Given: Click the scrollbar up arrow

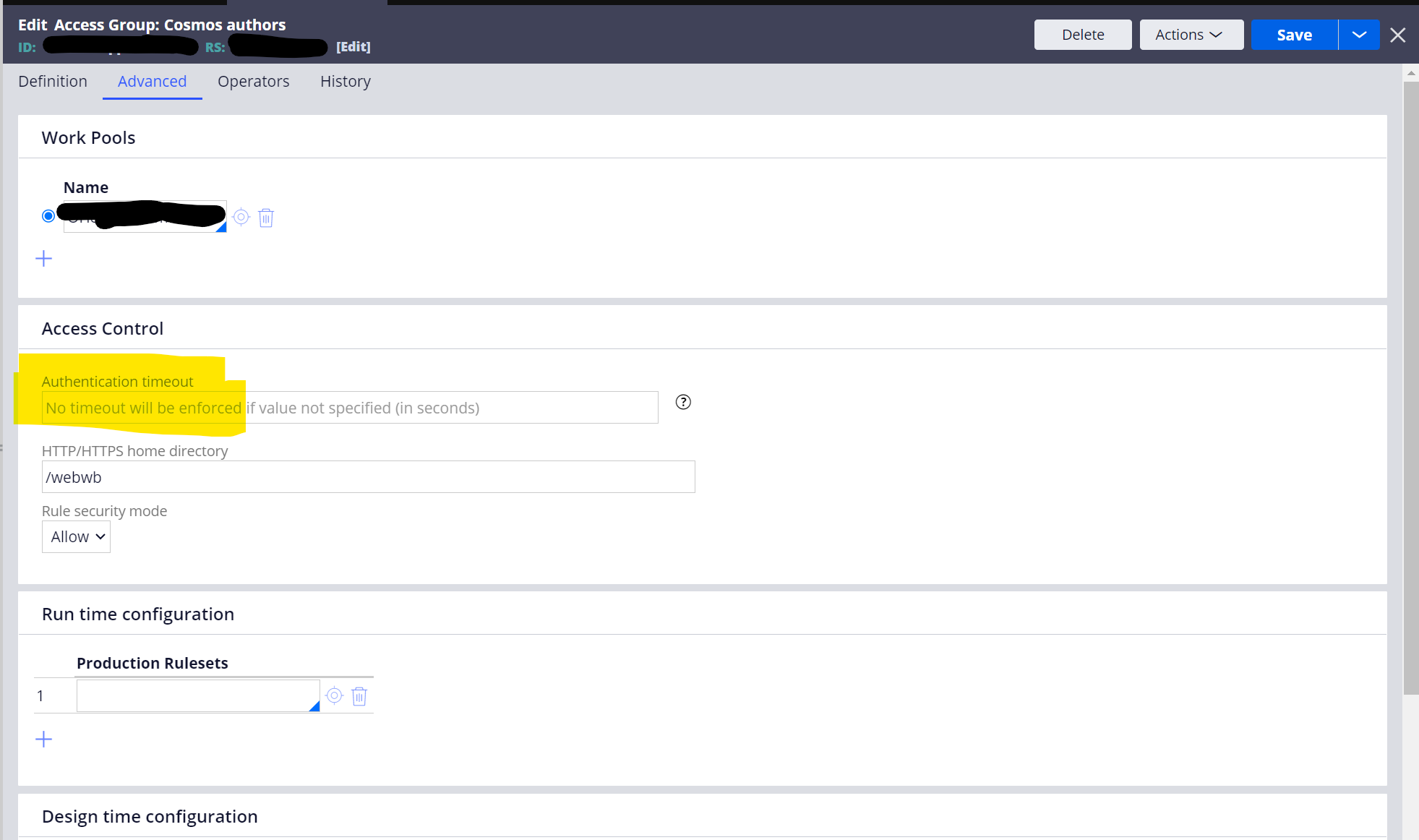Looking at the screenshot, I should click(x=1411, y=73).
